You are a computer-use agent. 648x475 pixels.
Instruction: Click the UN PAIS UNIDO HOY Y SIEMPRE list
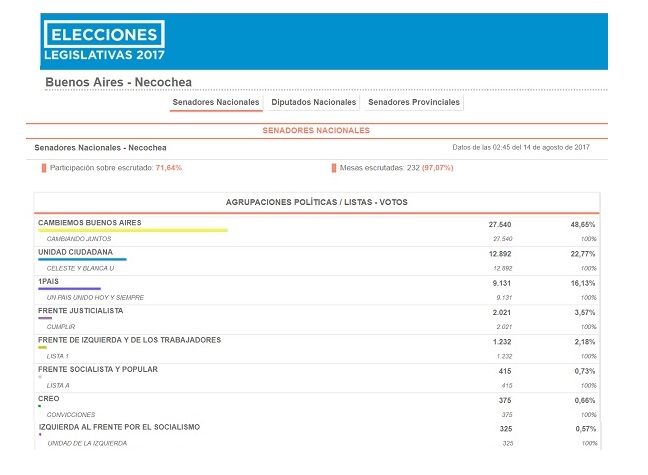(x=95, y=298)
